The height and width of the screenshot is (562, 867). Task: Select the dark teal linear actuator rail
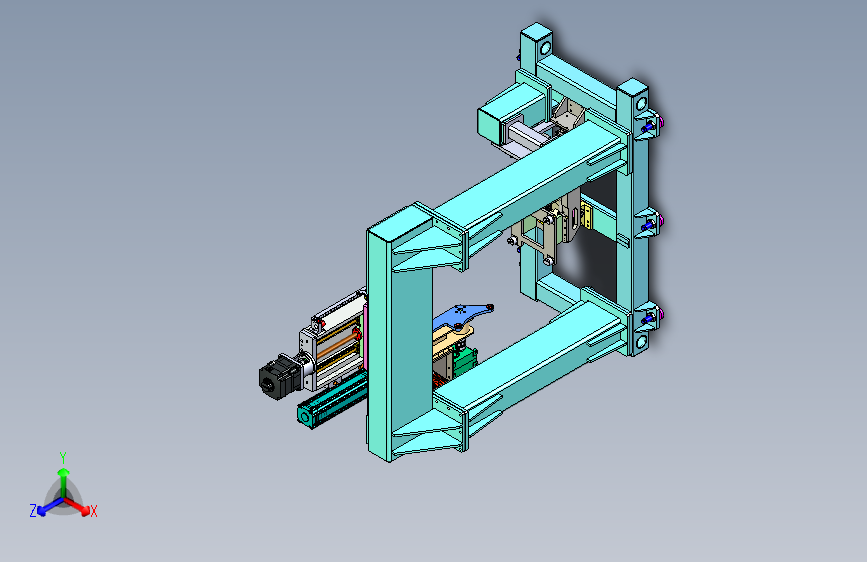332,400
